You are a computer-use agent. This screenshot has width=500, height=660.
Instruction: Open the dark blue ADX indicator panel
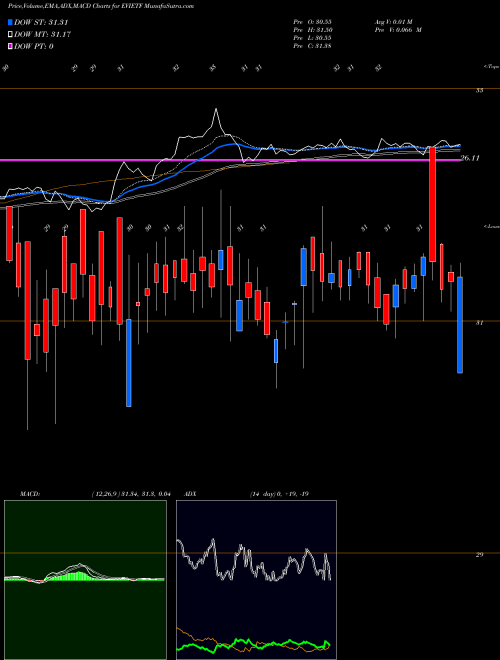256,580
